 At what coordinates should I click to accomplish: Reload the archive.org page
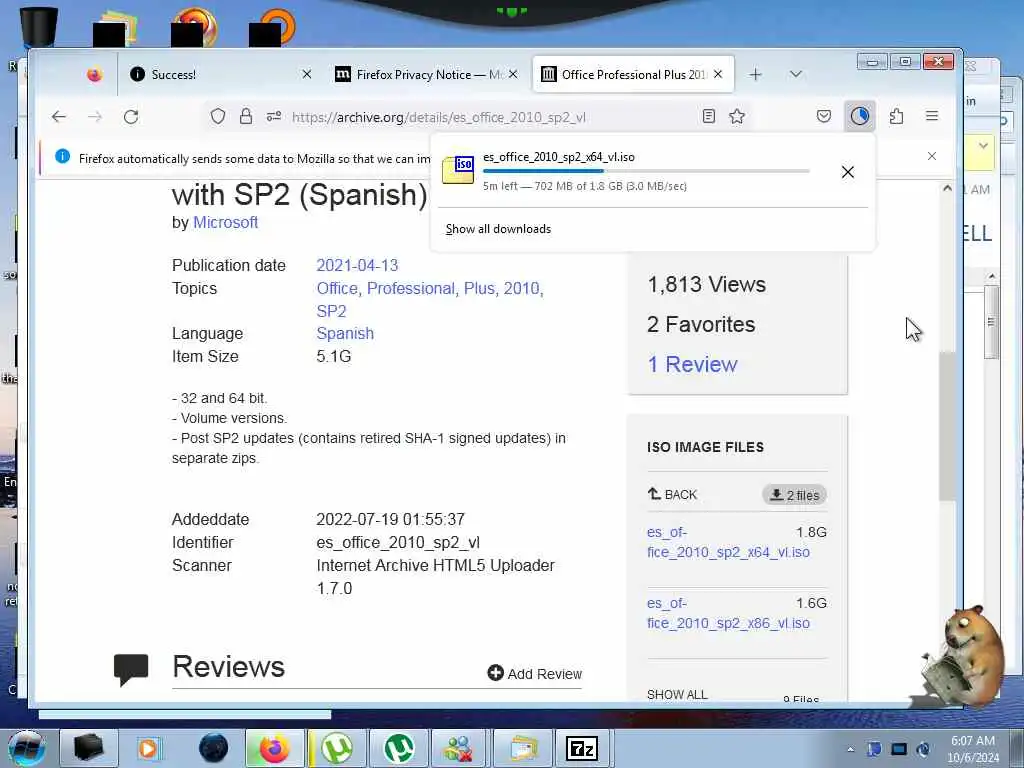tap(131, 117)
